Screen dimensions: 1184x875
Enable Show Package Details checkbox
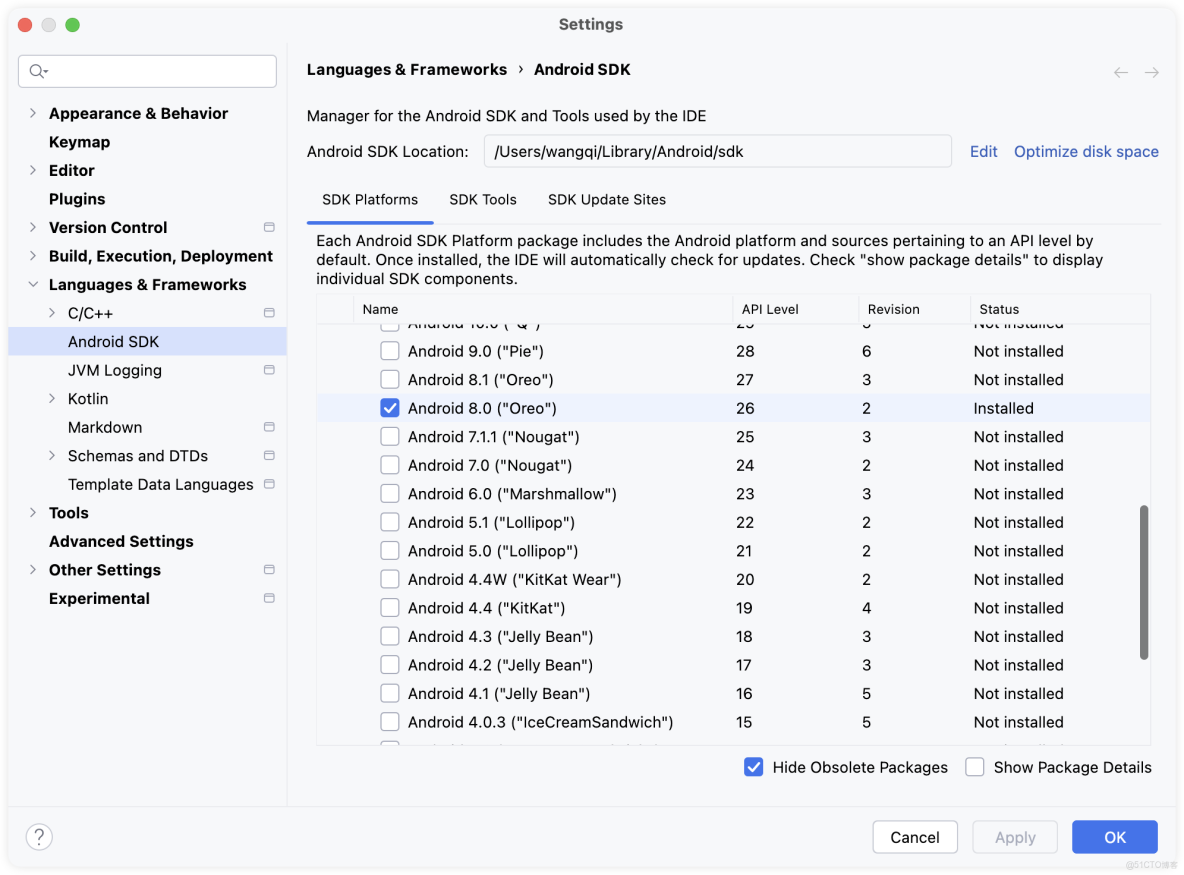coord(975,767)
